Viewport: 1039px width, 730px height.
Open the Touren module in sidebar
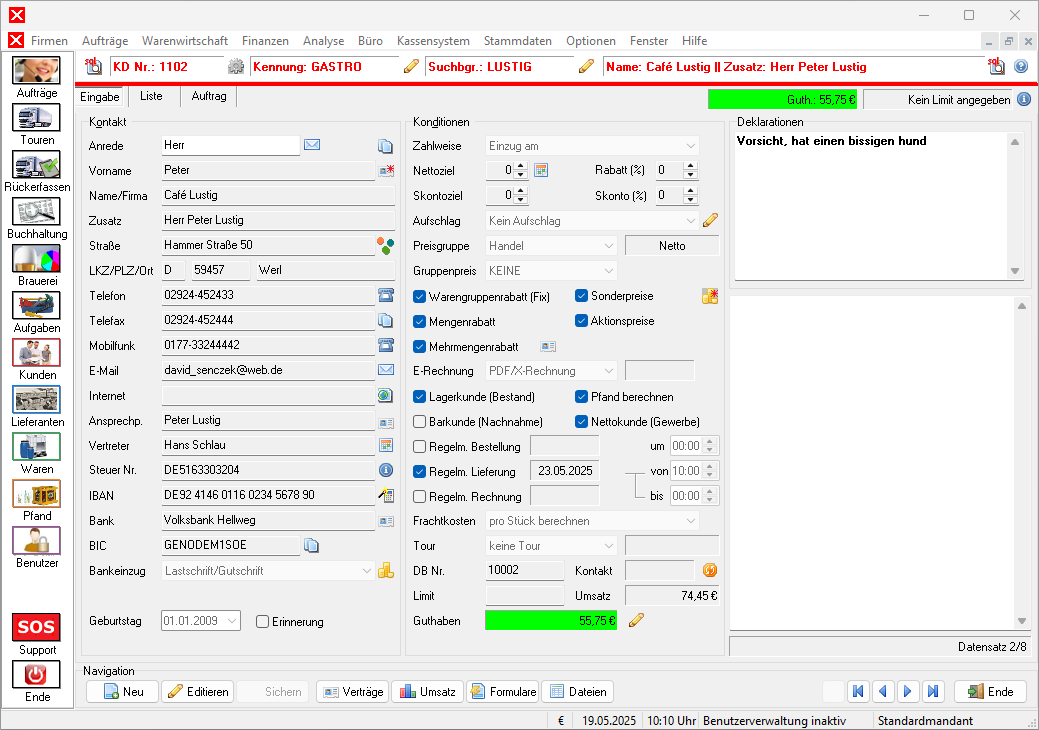tap(36, 118)
